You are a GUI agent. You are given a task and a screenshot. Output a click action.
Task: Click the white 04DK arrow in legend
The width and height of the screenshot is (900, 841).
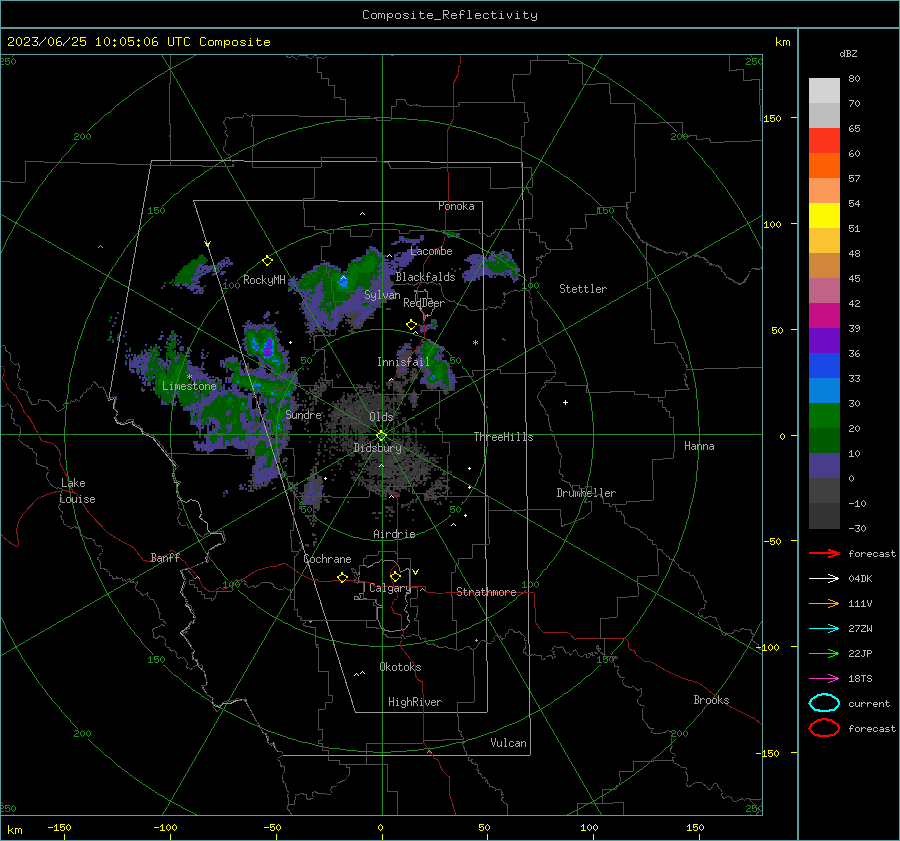click(x=824, y=579)
